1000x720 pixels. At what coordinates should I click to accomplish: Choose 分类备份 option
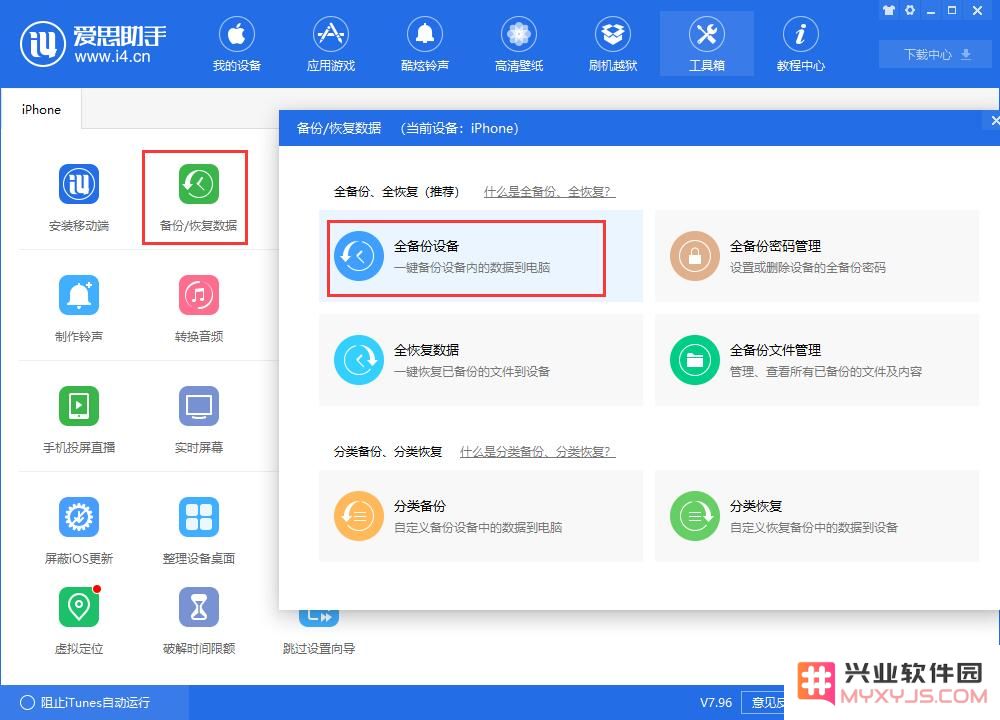(x=481, y=516)
